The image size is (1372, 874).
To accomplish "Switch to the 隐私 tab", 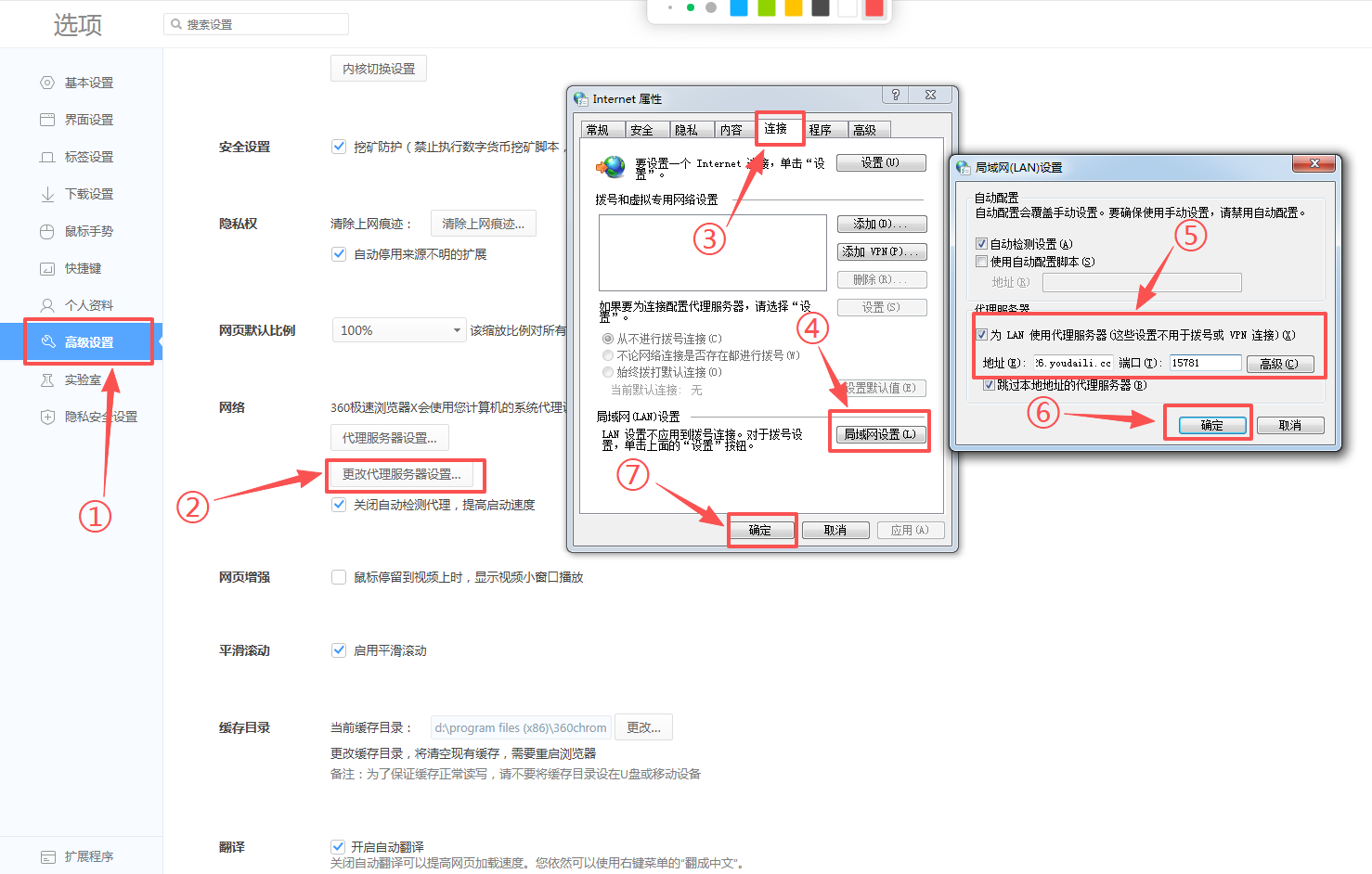I will click(x=691, y=129).
